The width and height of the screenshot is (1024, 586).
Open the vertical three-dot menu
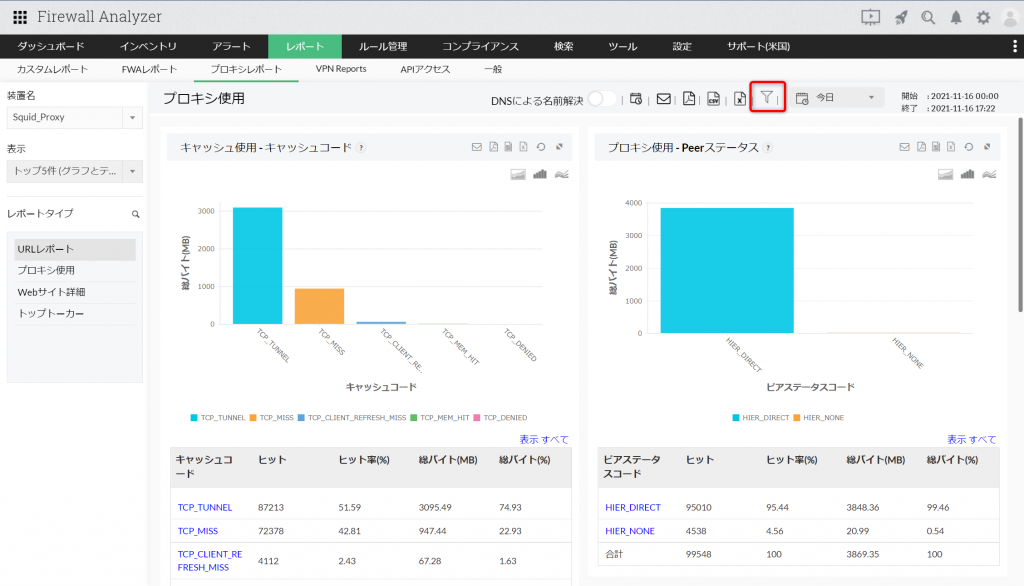[x=1014, y=46]
